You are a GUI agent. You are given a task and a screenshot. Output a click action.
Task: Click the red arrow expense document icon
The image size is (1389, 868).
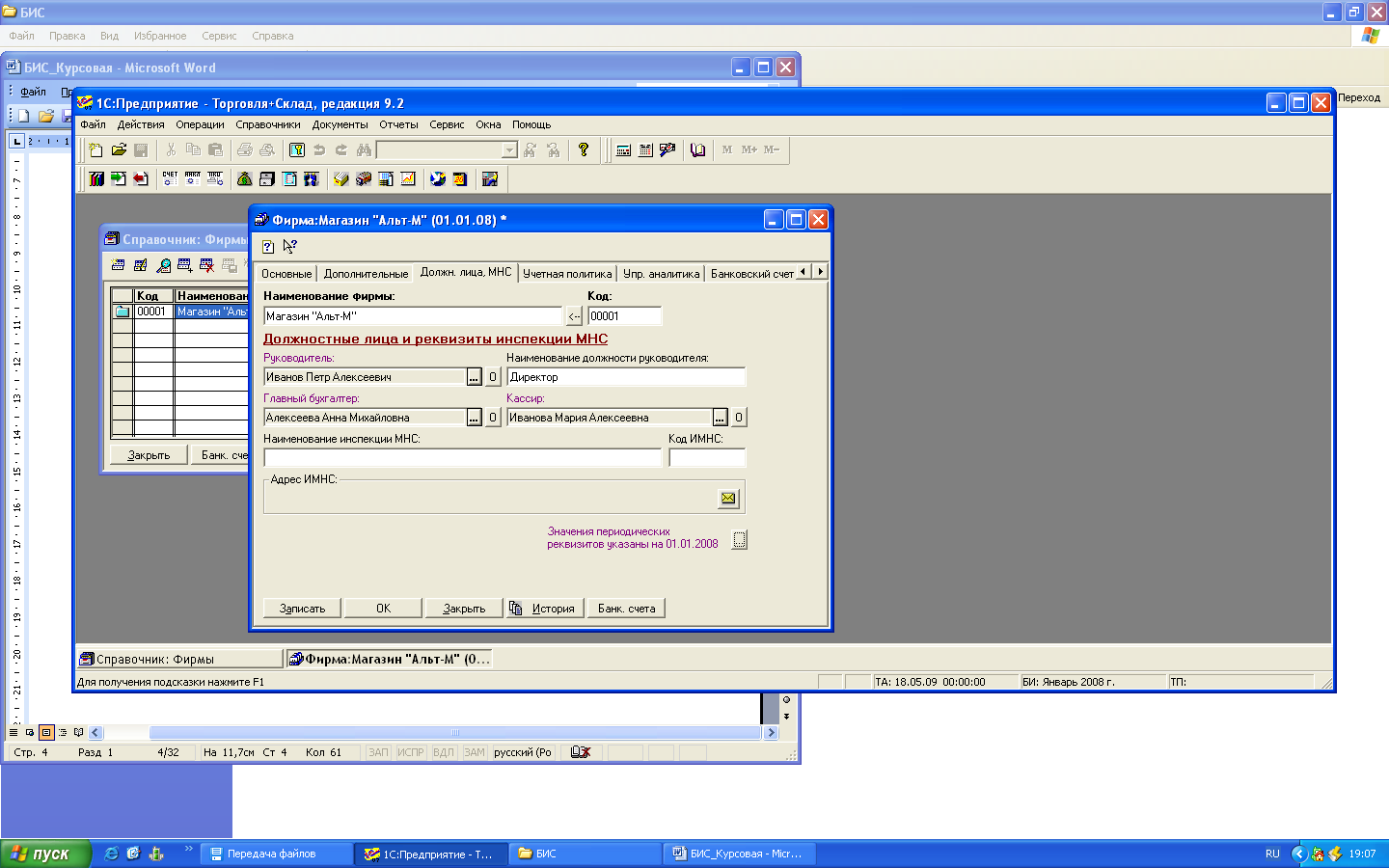click(x=141, y=178)
